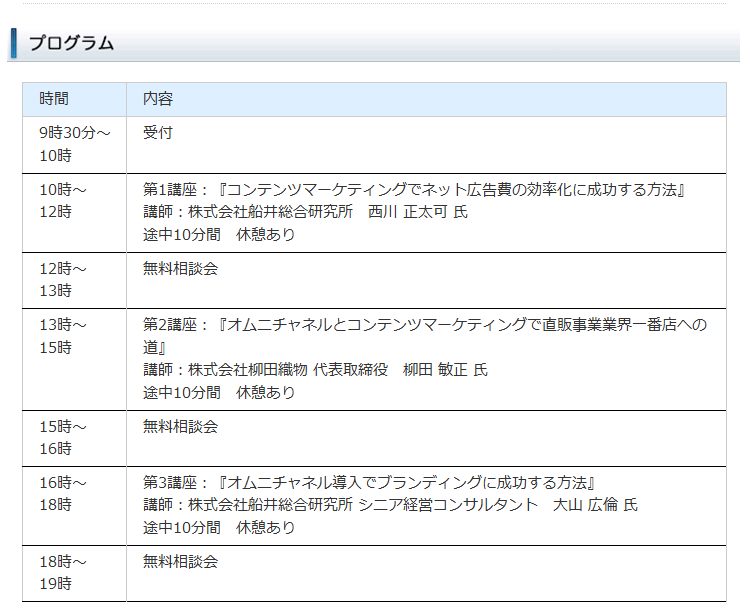
Task: Click the 9時30分～10時 time cell
Action: pyautogui.click(x=75, y=144)
